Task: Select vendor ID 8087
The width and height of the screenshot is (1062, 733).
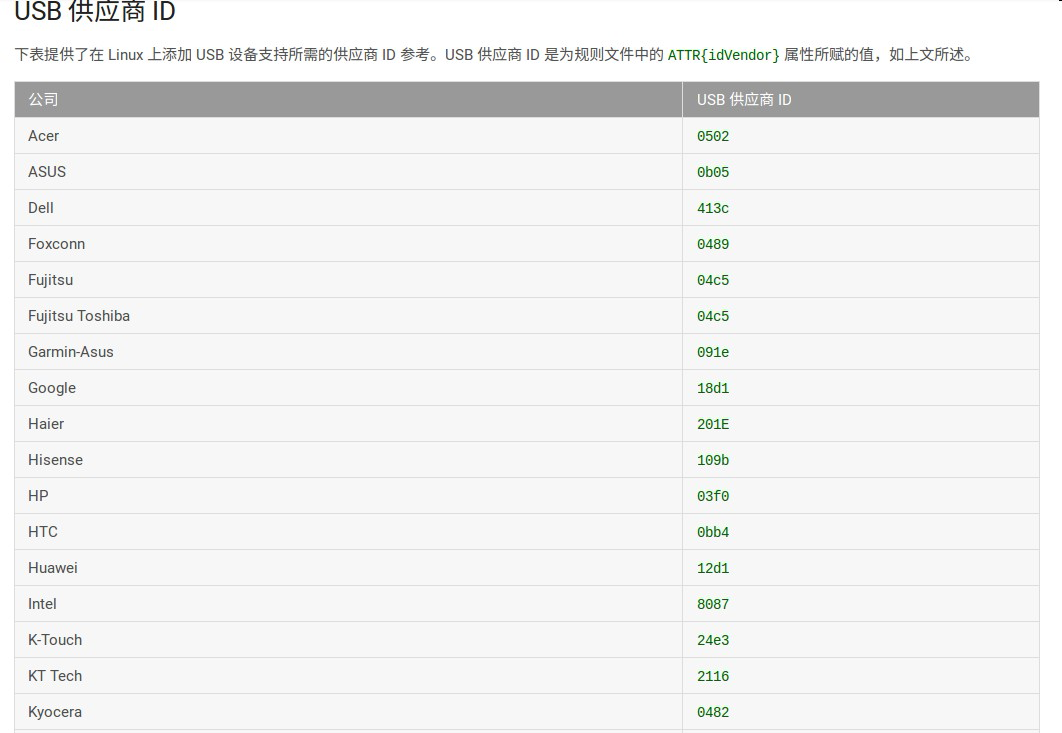Action: pyautogui.click(x=713, y=604)
